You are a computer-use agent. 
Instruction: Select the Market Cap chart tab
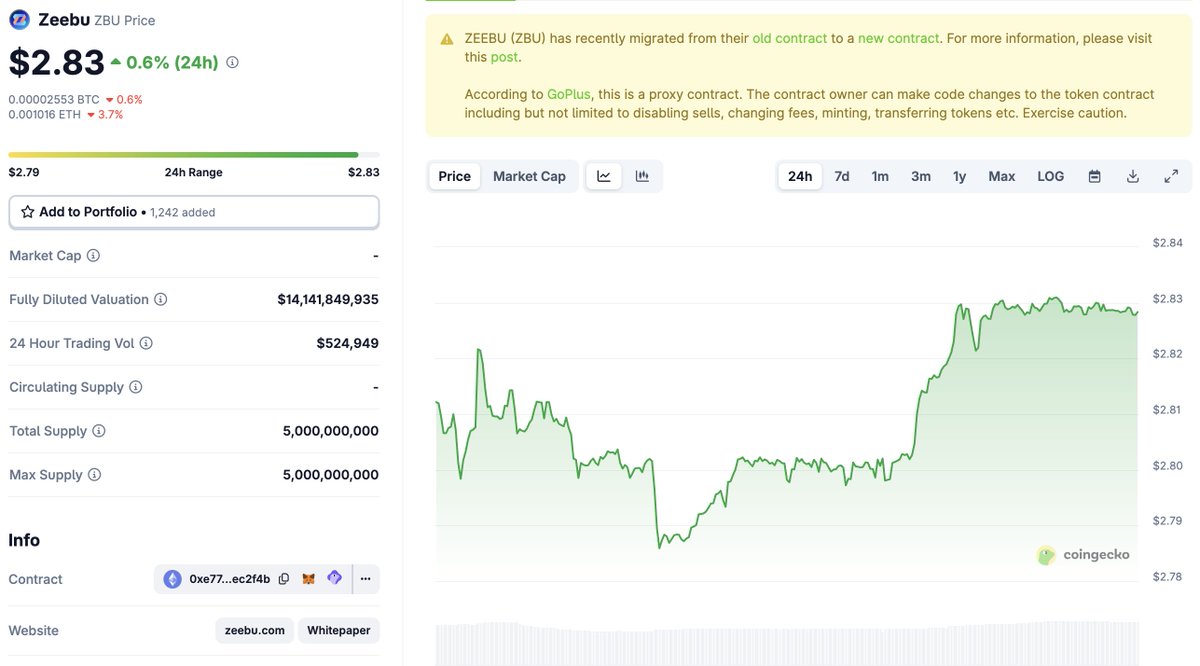529,176
